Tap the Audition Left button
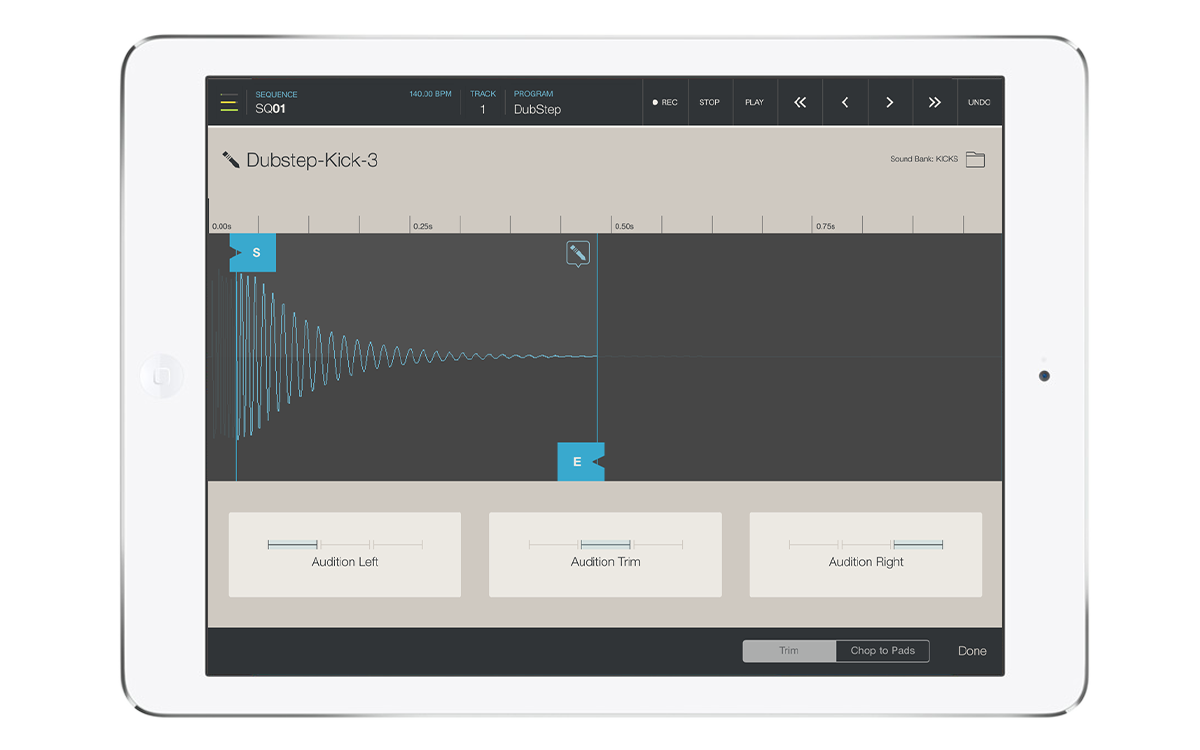Screen dimensions: 1200x750 [x=345, y=555]
